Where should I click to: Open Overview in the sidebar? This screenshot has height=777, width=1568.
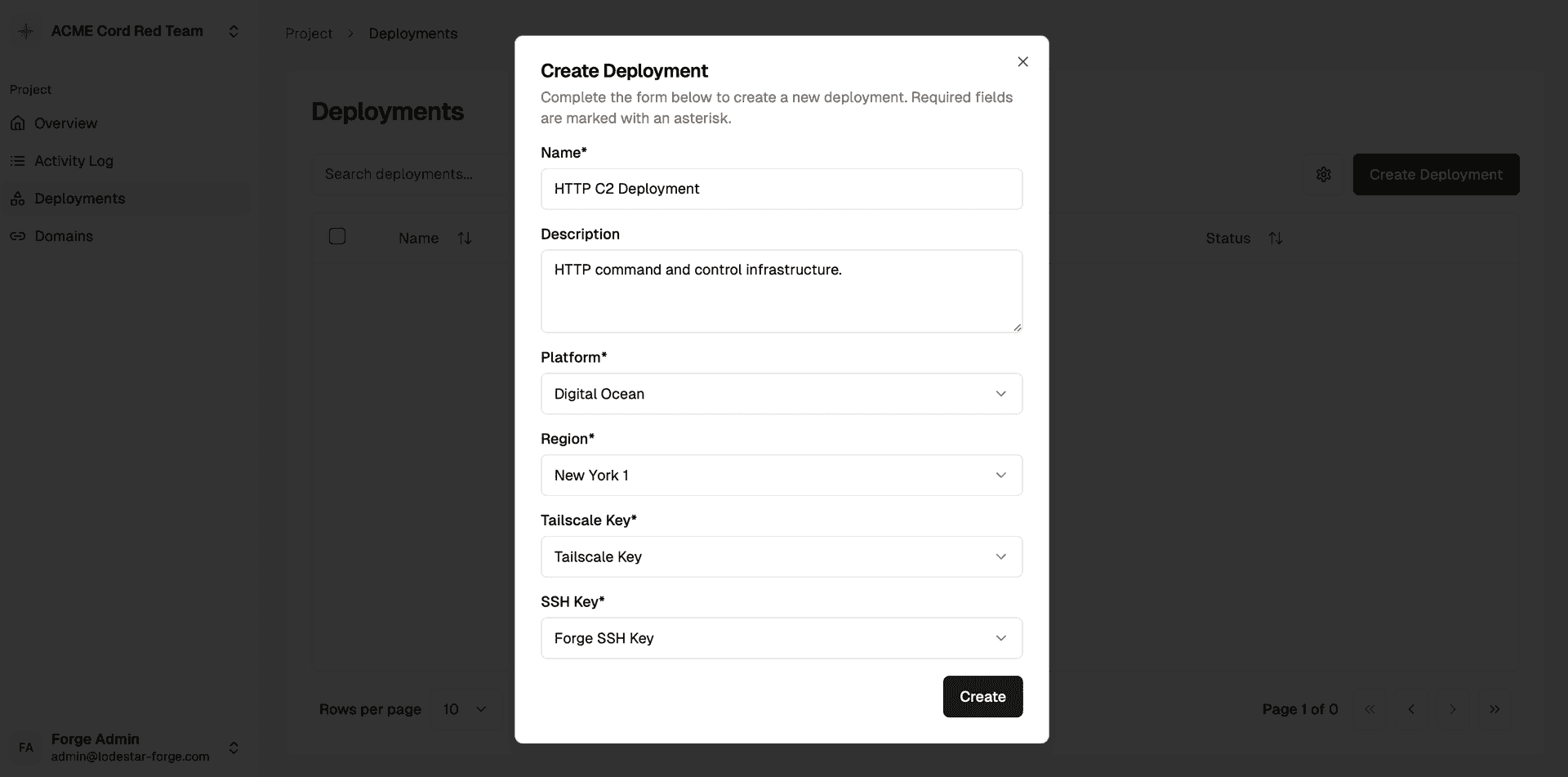(x=126, y=123)
